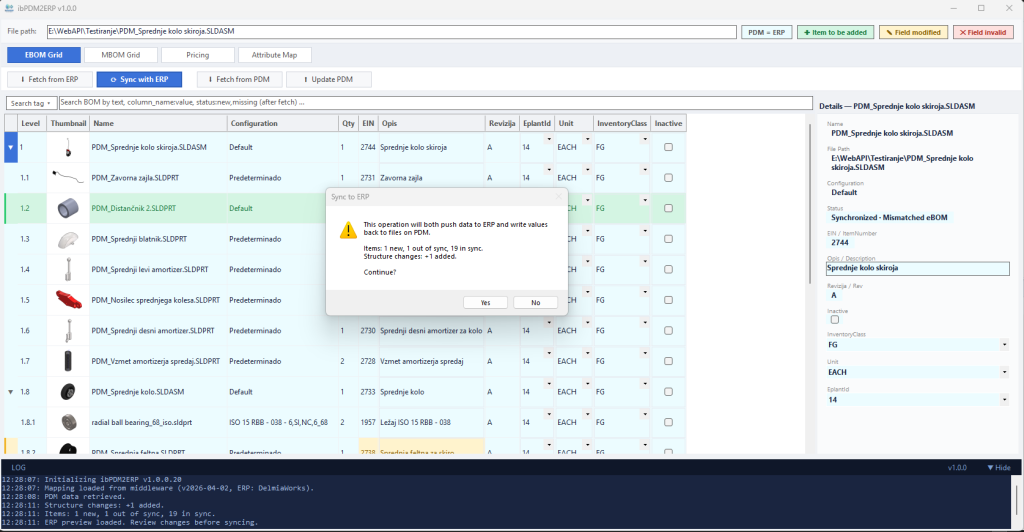Edit Opis / Description field in Details
Image resolution: width=1024 pixels, height=532 pixels.
point(918,268)
